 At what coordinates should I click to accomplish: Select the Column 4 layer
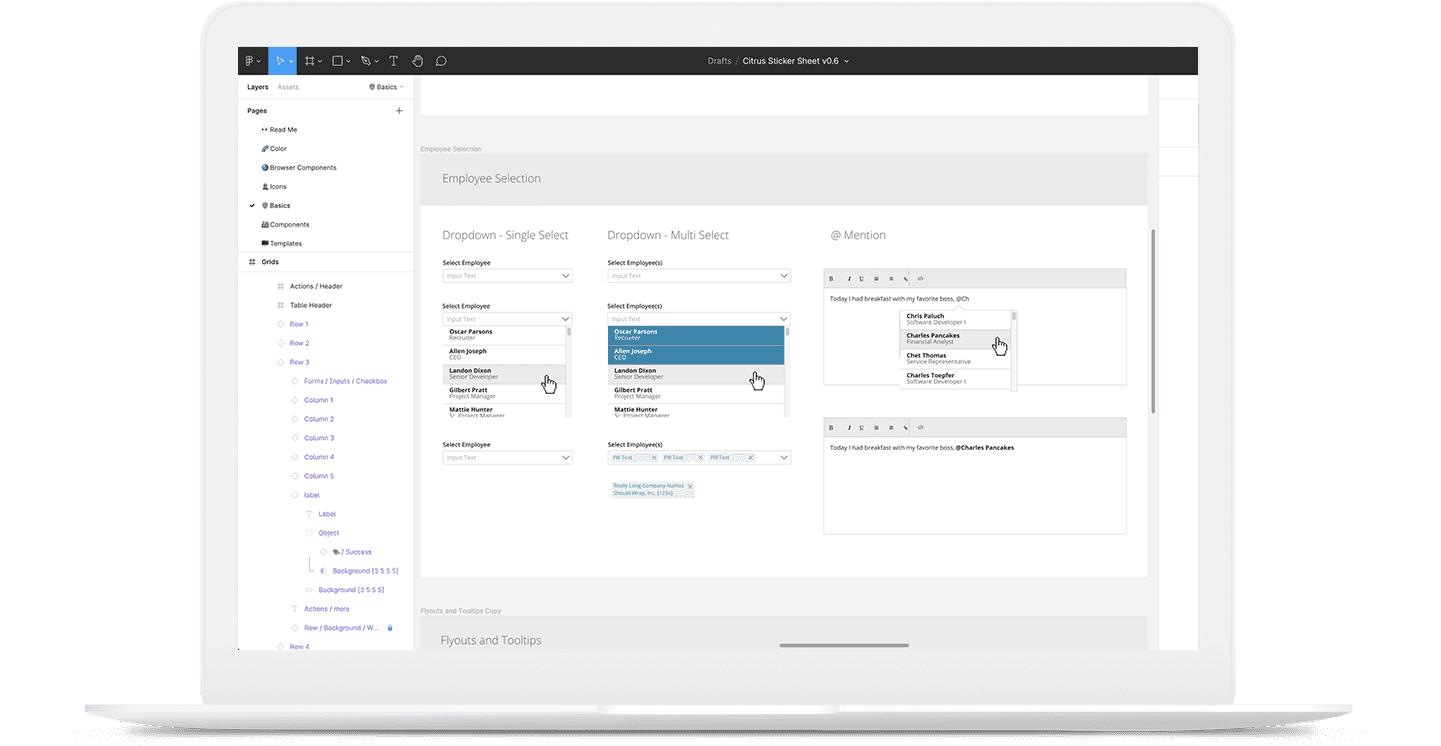pyautogui.click(x=319, y=458)
